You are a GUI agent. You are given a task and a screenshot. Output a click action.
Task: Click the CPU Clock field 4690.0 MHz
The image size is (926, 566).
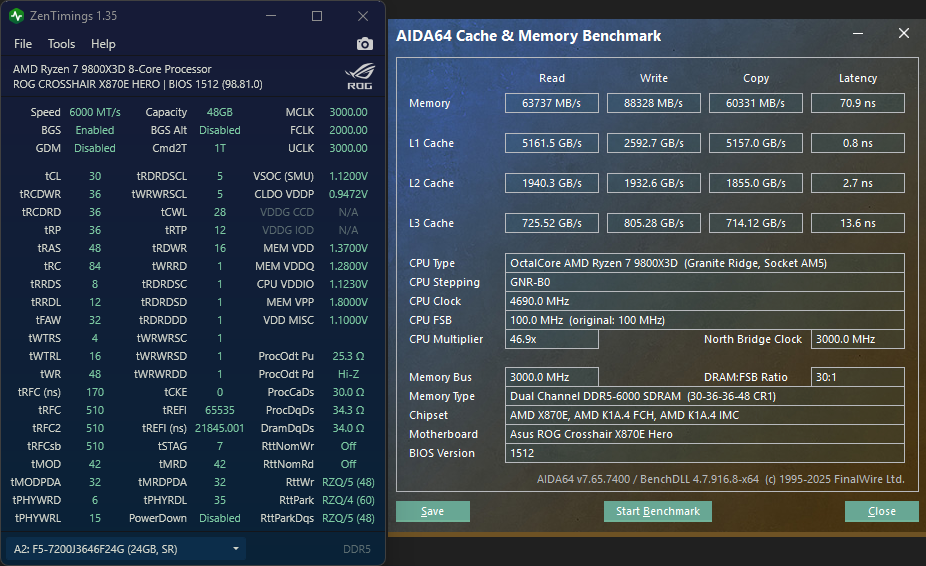705,301
